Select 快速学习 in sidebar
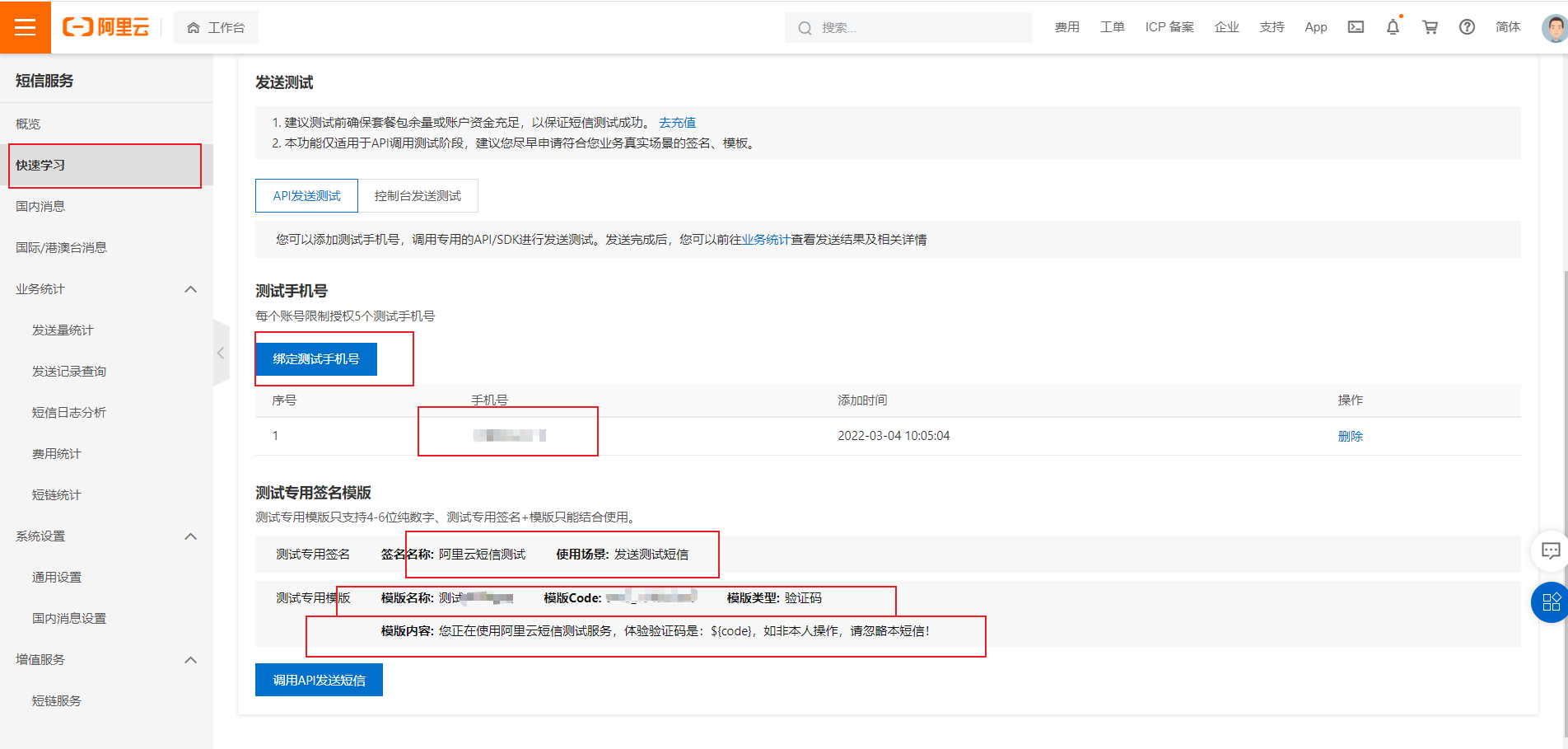 106,165
